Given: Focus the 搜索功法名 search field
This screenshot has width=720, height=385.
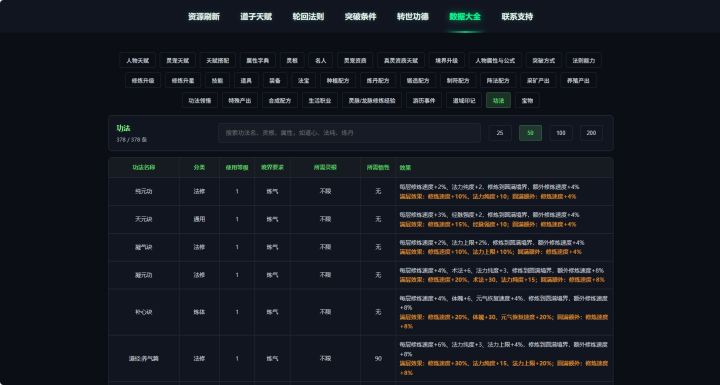Looking at the screenshot, I should coord(349,133).
